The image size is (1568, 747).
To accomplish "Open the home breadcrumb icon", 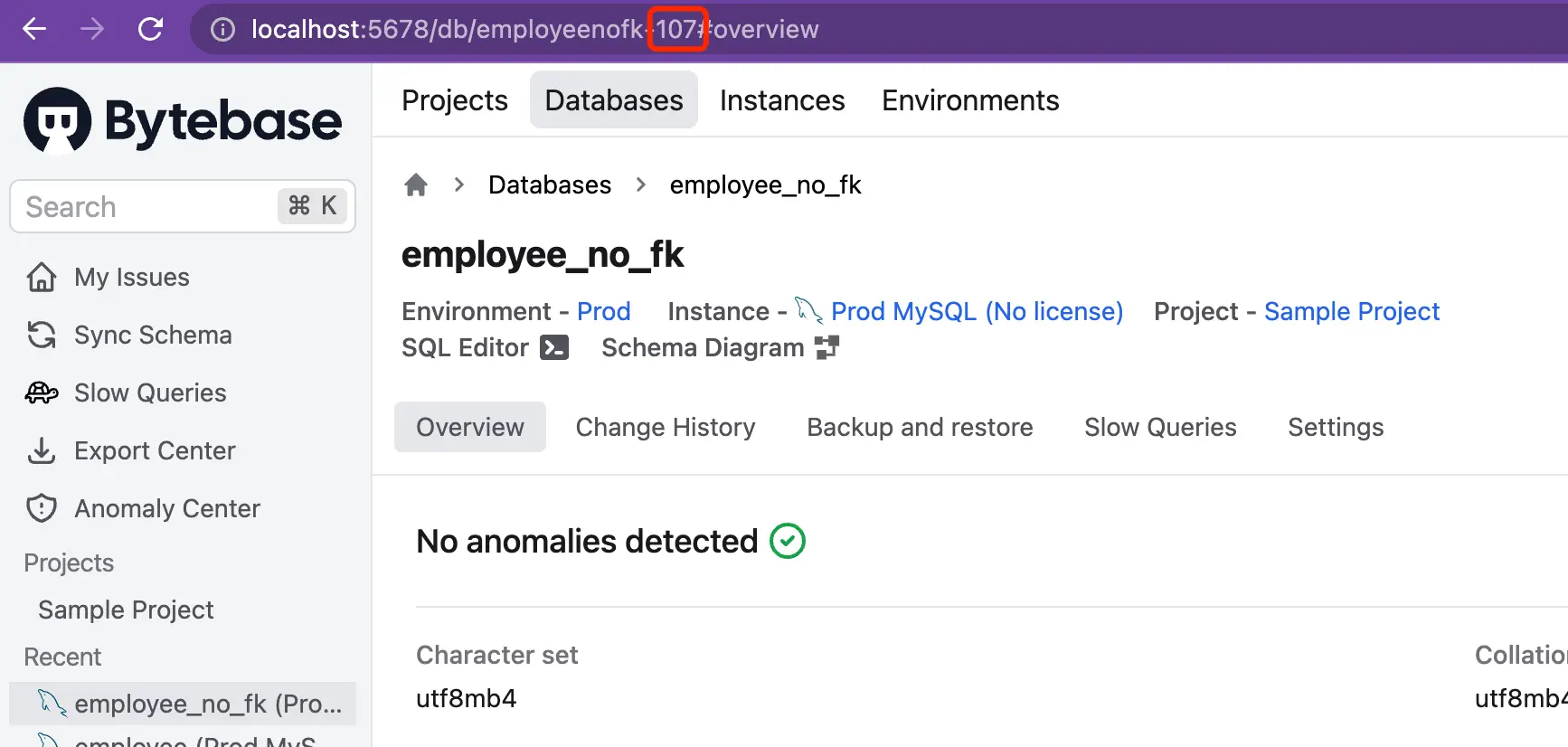I will point(416,185).
